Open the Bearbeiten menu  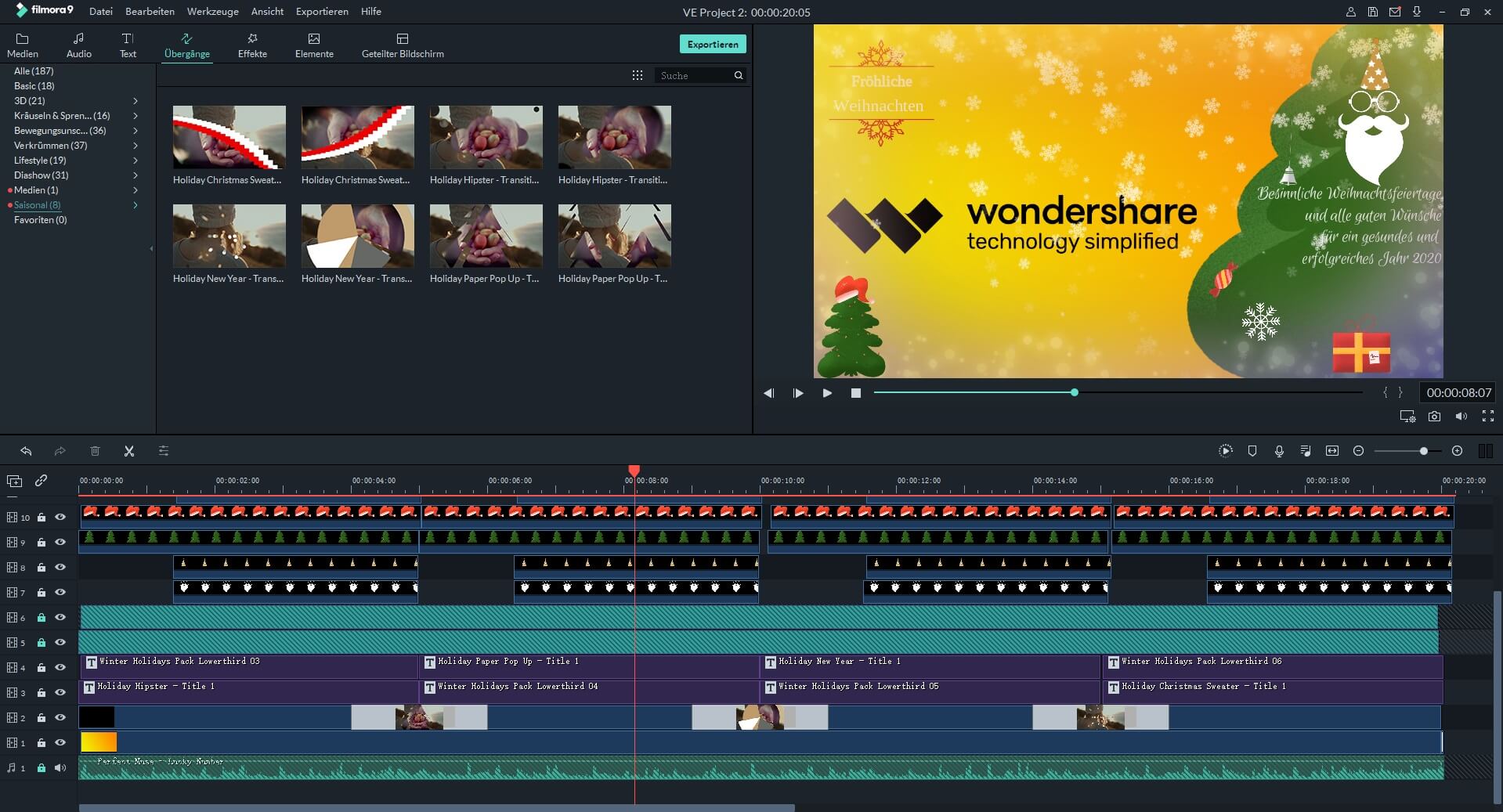click(x=150, y=12)
